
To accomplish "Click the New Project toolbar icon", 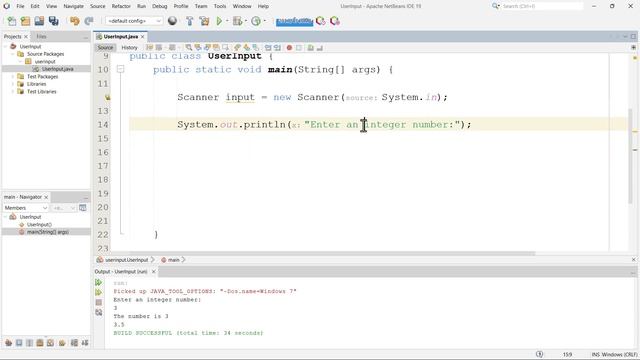I will coord(25,21).
